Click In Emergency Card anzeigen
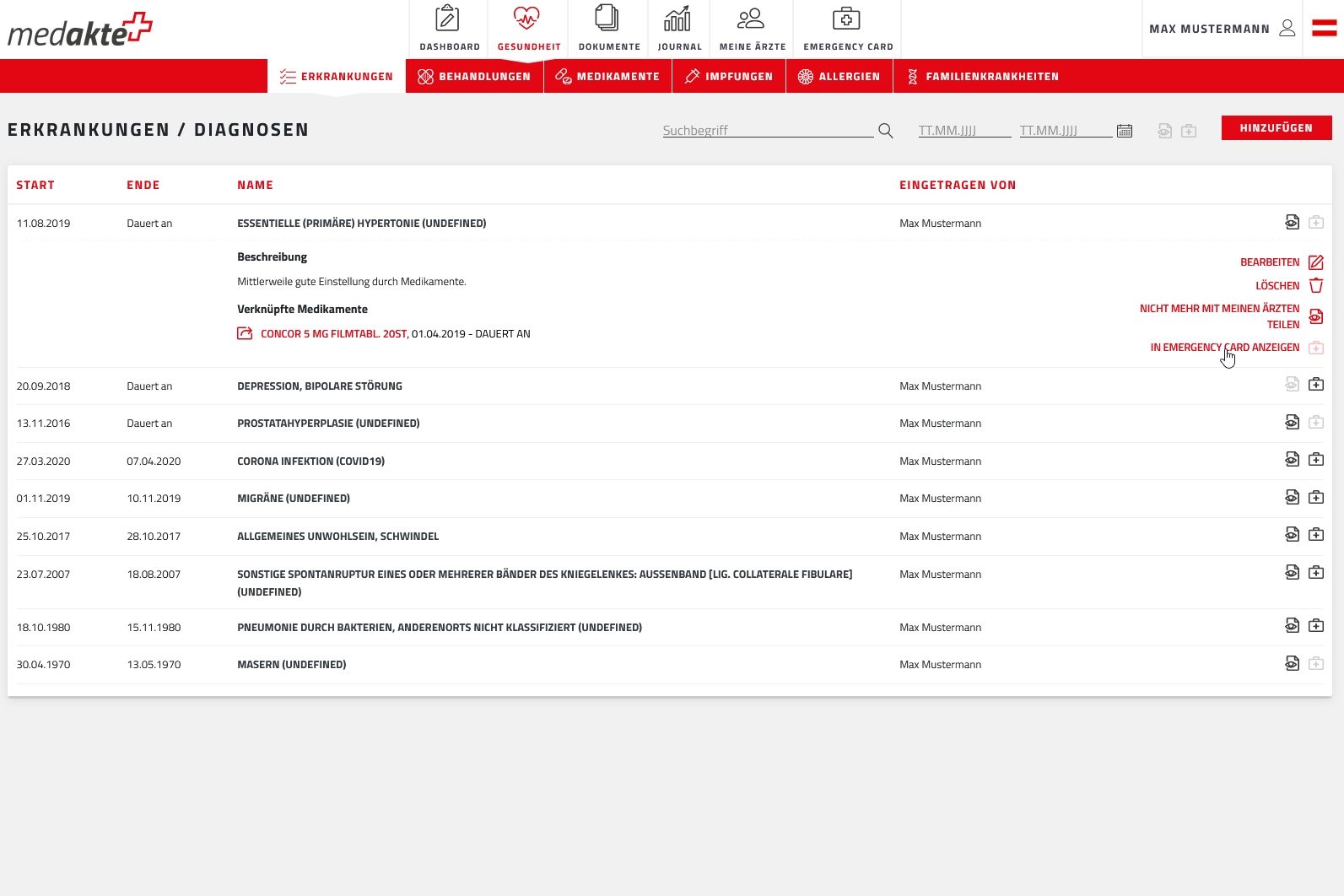This screenshot has height=896, width=1344. click(1225, 348)
